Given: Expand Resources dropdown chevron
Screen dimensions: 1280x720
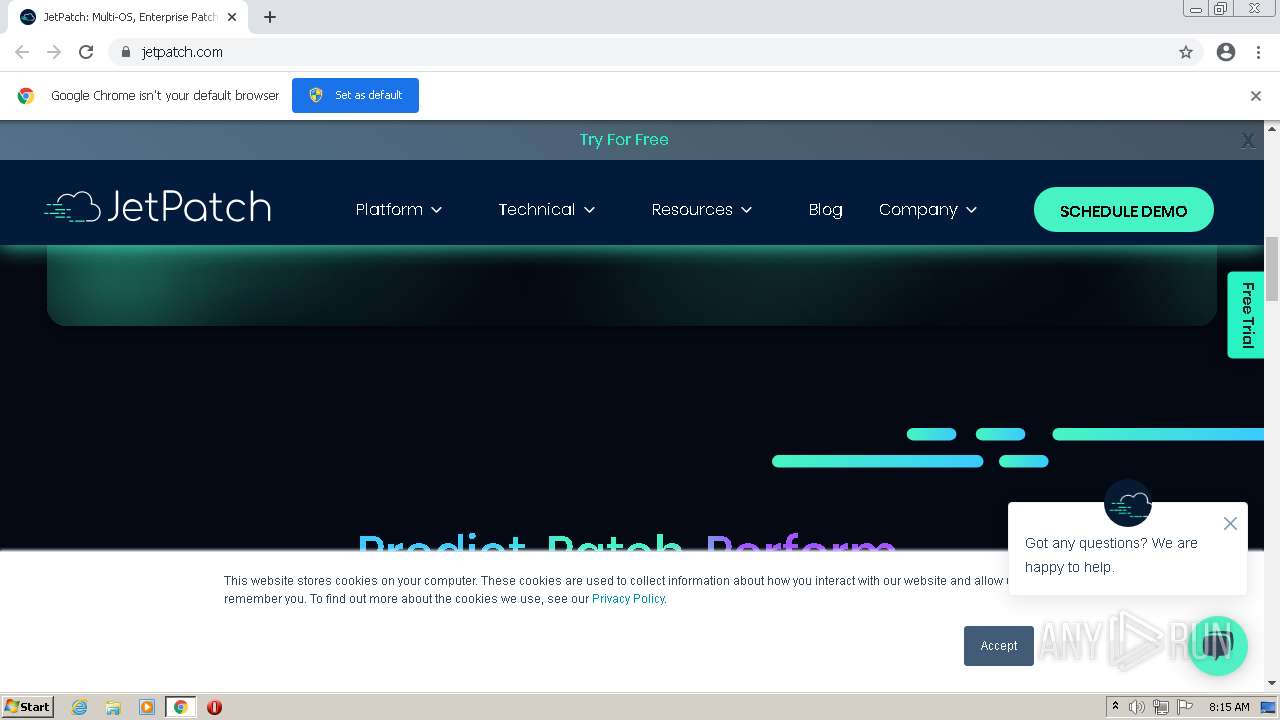Looking at the screenshot, I should coord(746,210).
